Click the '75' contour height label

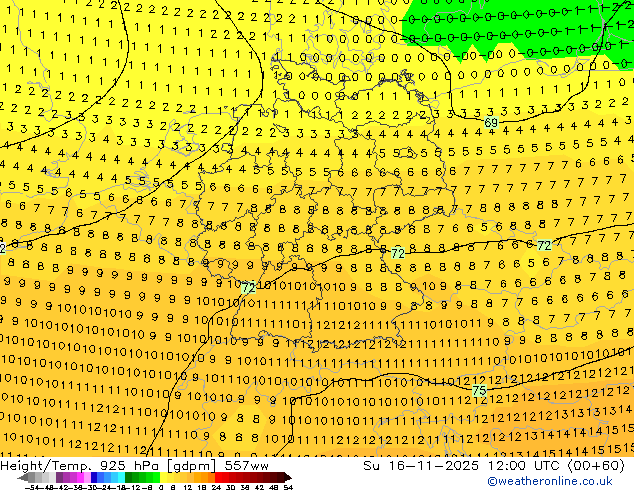(479, 391)
